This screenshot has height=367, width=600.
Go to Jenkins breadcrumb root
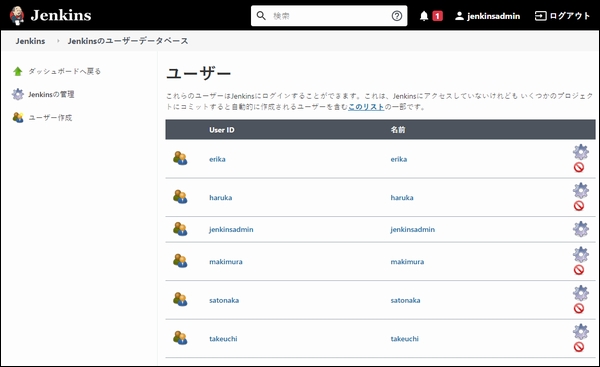pos(30,41)
